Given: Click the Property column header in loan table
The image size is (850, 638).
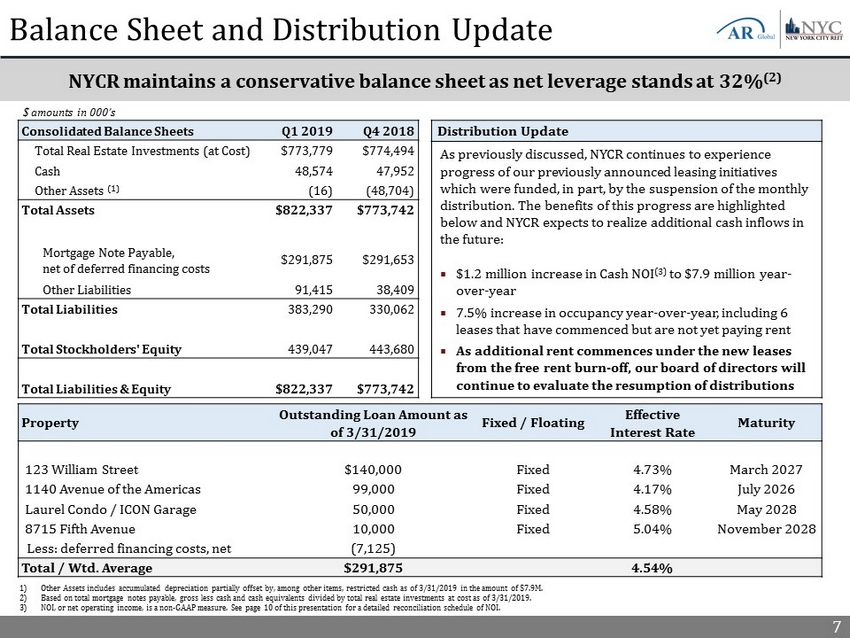Looking at the screenshot, I should [x=48, y=423].
